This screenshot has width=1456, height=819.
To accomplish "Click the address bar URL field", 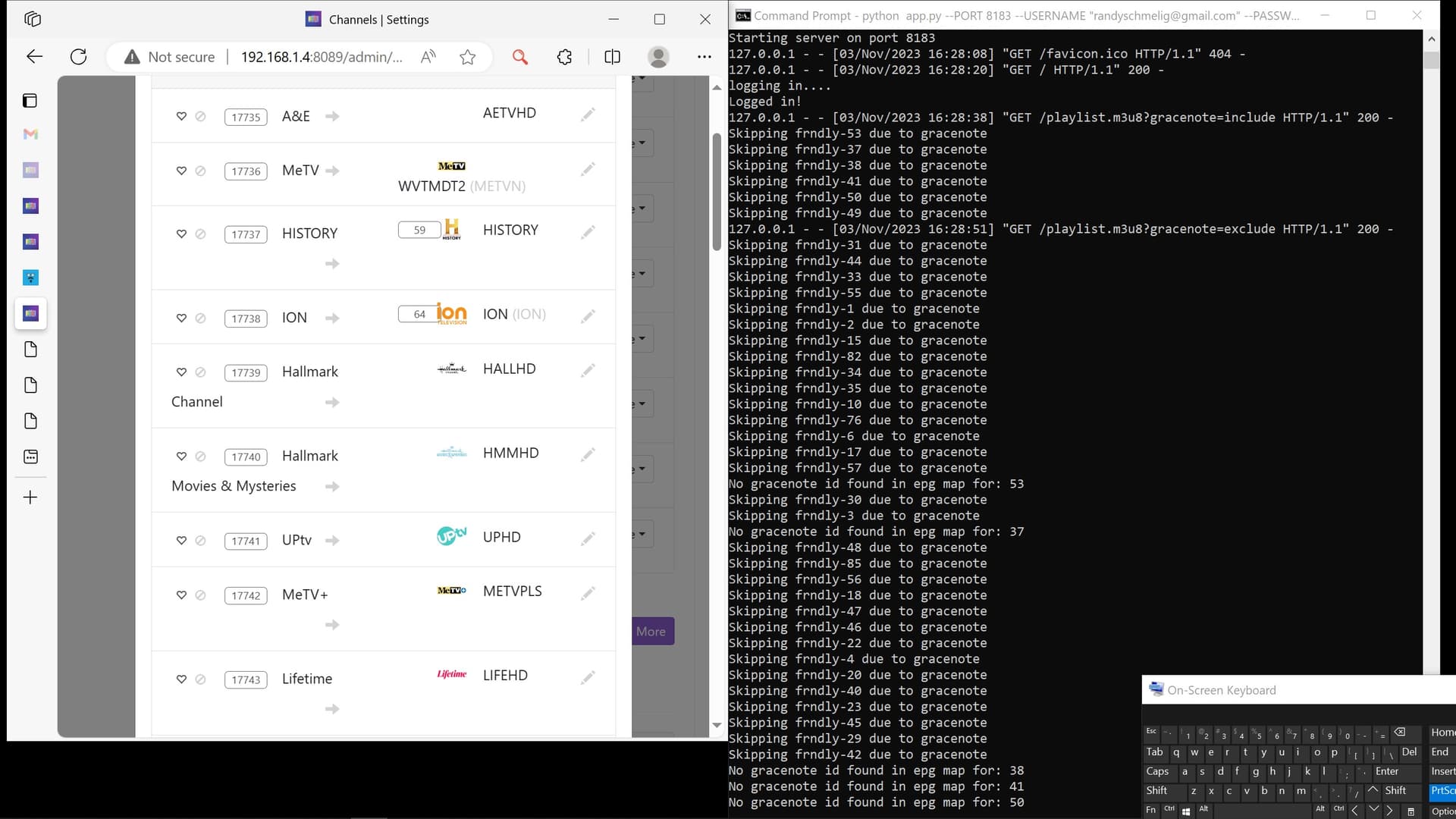I will coord(322,57).
